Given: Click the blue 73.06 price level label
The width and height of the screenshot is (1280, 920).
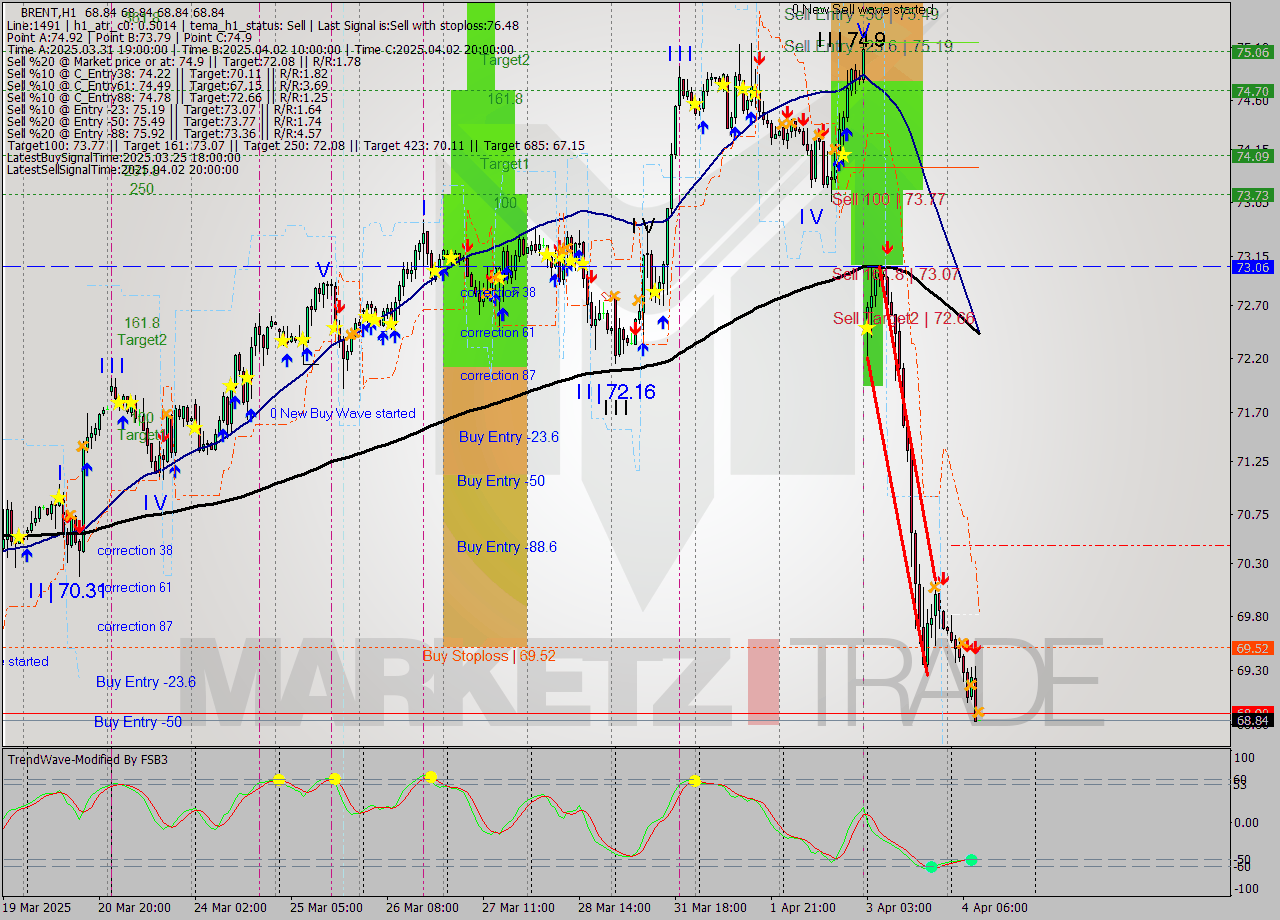Looking at the screenshot, I should (x=1253, y=267).
